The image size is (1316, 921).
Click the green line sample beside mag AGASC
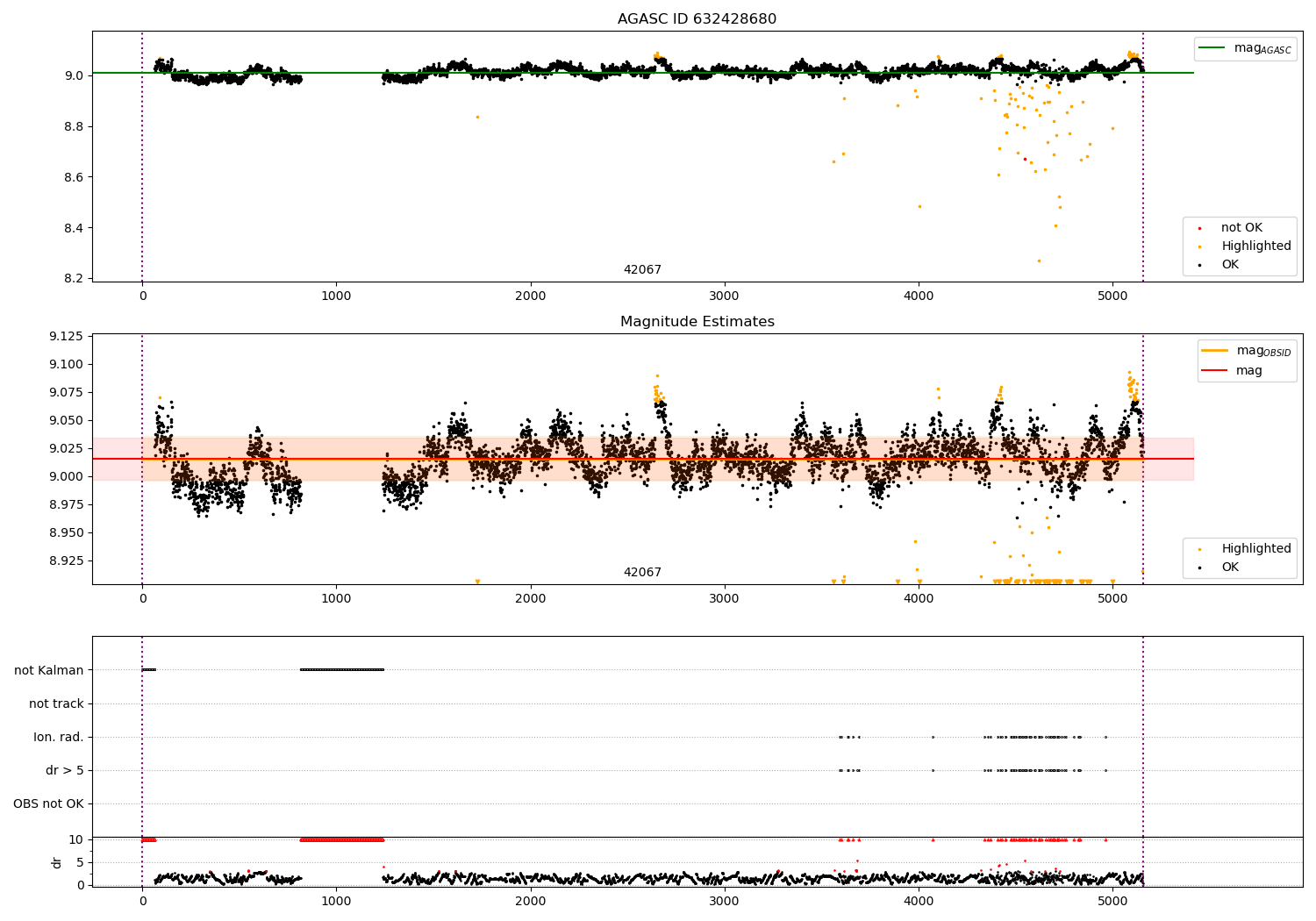tap(1212, 48)
